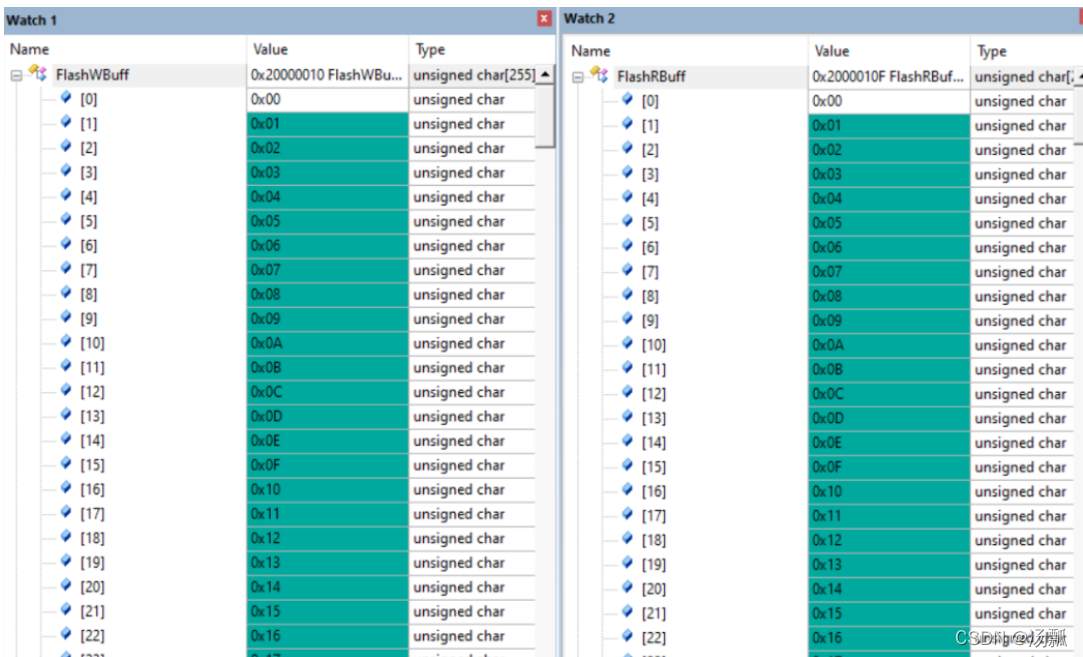Click the FlashWBuff array variable icon

click(x=38, y=73)
